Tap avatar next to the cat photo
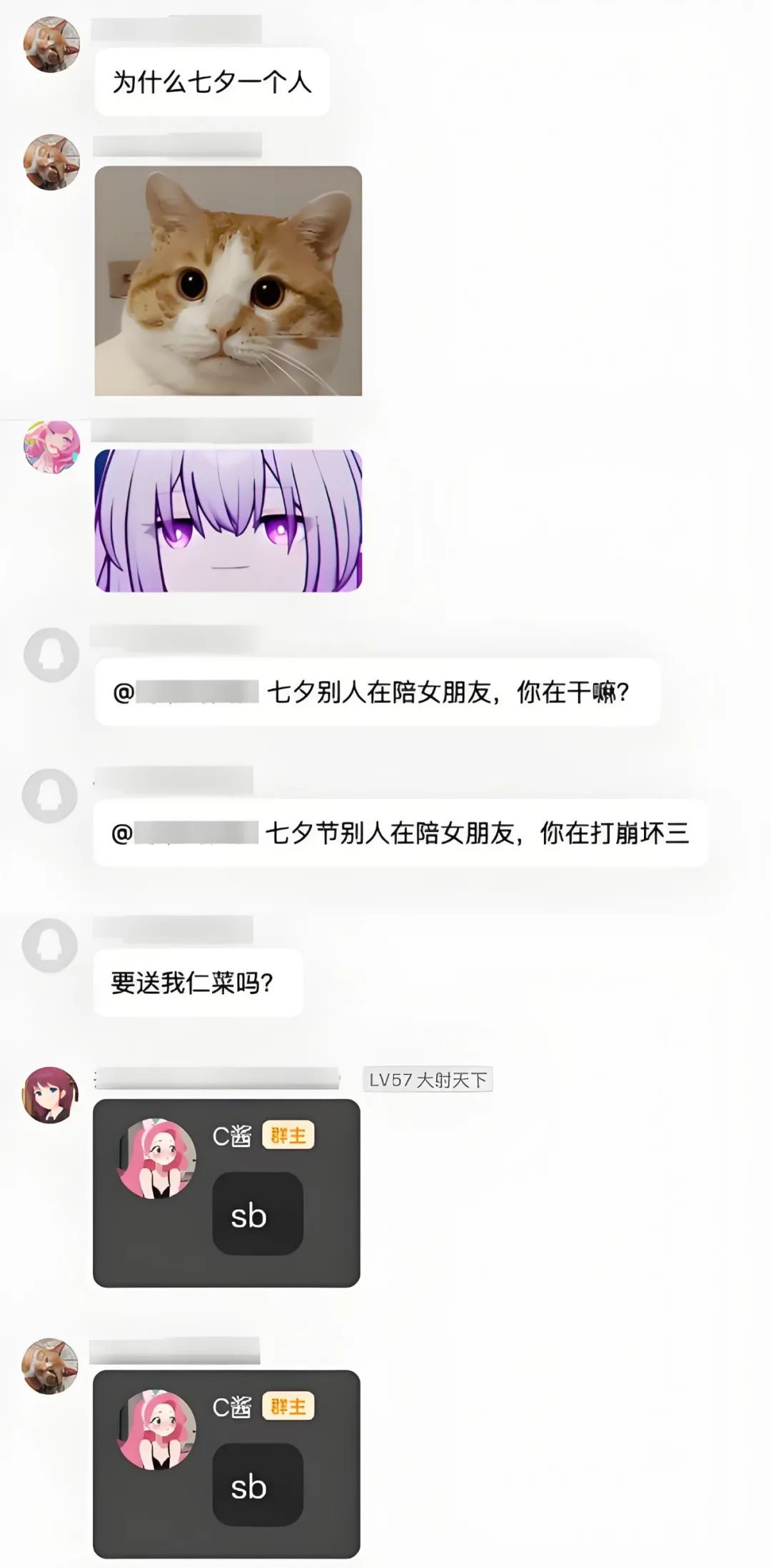 pos(51,162)
